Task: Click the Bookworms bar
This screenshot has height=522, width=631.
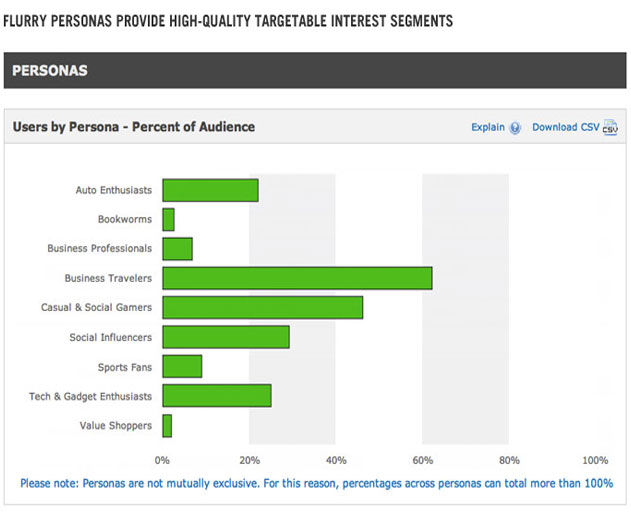Action: (x=169, y=219)
